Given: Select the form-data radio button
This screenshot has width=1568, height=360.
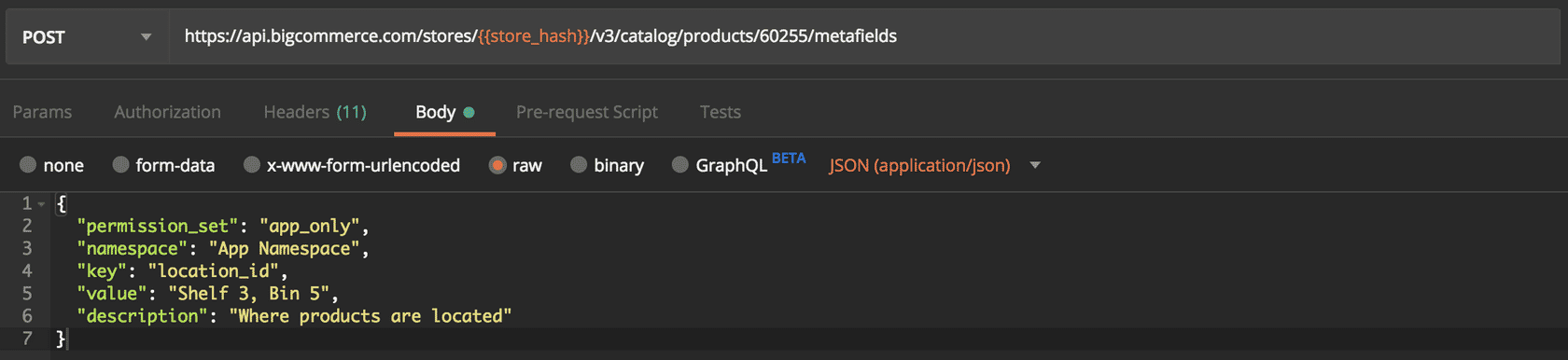Looking at the screenshot, I should click(120, 165).
